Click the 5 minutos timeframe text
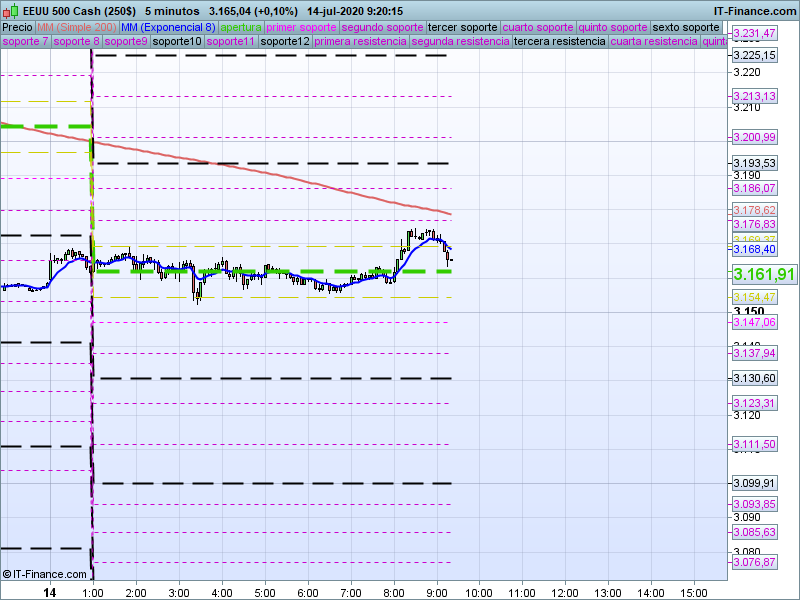 172,10
